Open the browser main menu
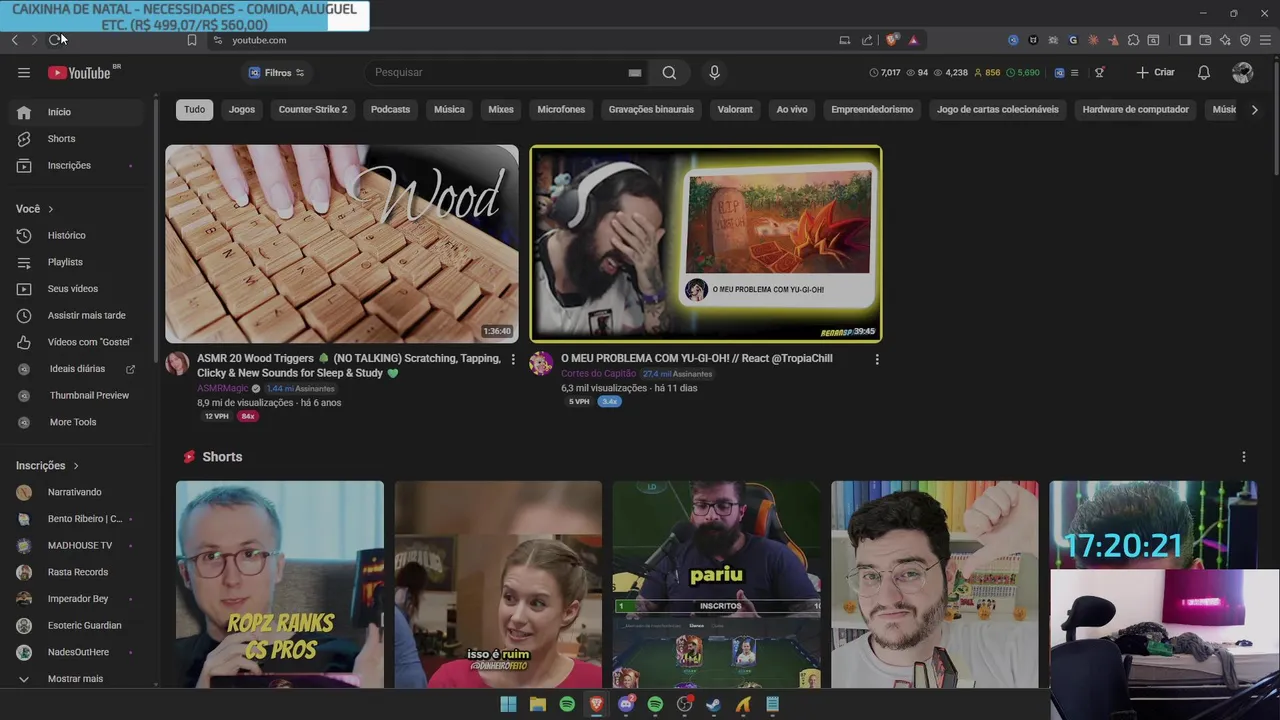This screenshot has width=1280, height=720. coord(1265,40)
